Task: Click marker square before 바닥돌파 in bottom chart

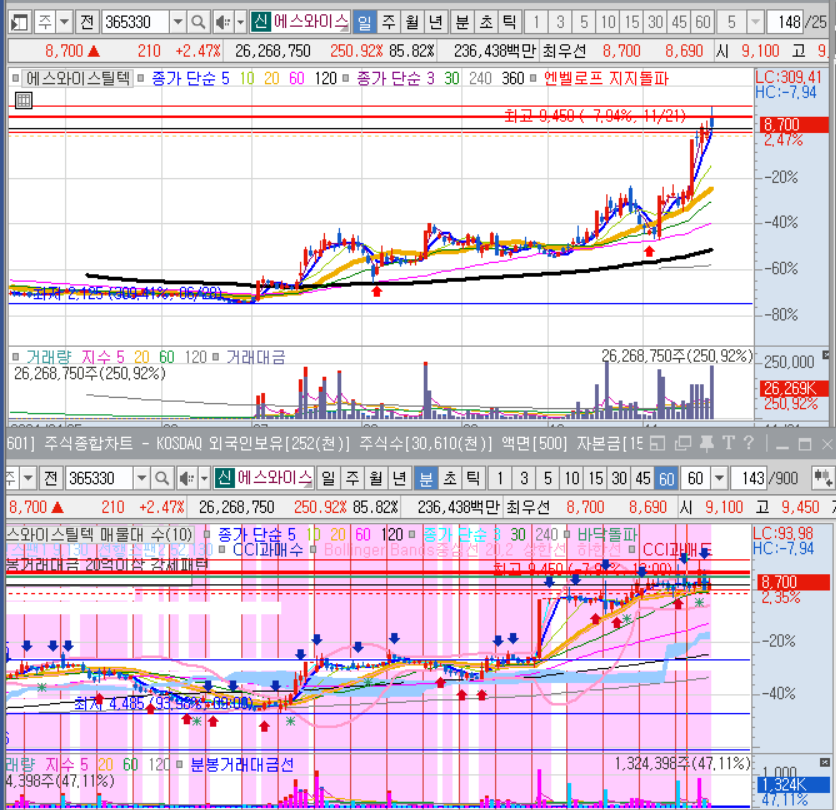Action: pos(567,534)
